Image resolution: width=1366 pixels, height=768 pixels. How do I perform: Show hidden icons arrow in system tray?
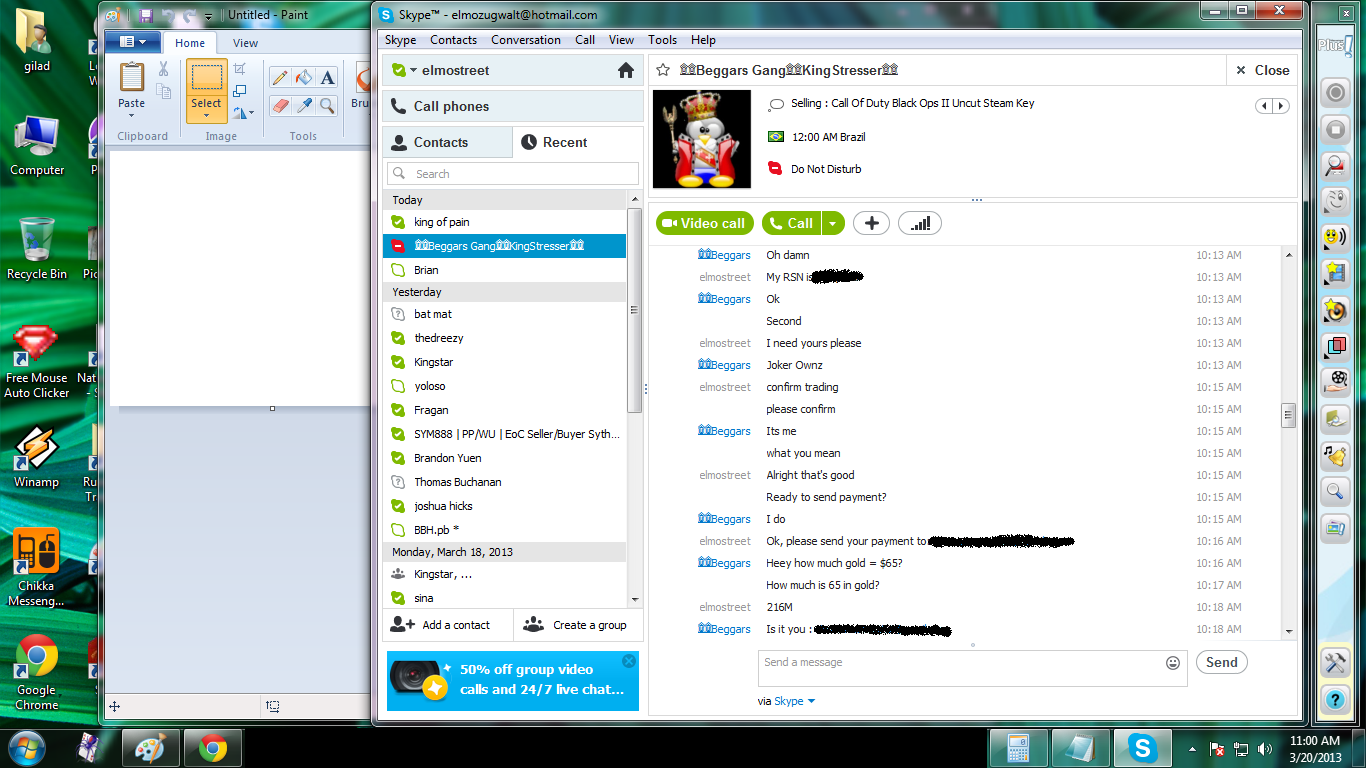pos(1192,748)
